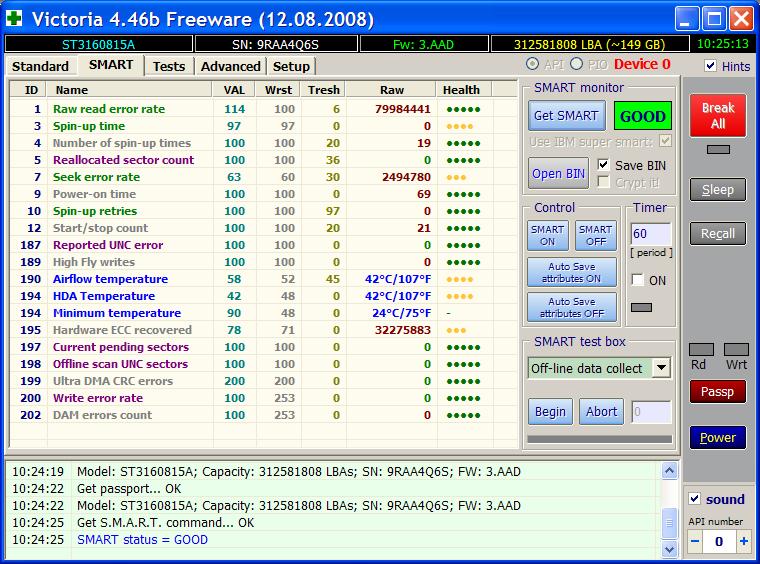Switch to the Standard tab
Image resolution: width=760 pixels, height=564 pixels.
(40, 66)
